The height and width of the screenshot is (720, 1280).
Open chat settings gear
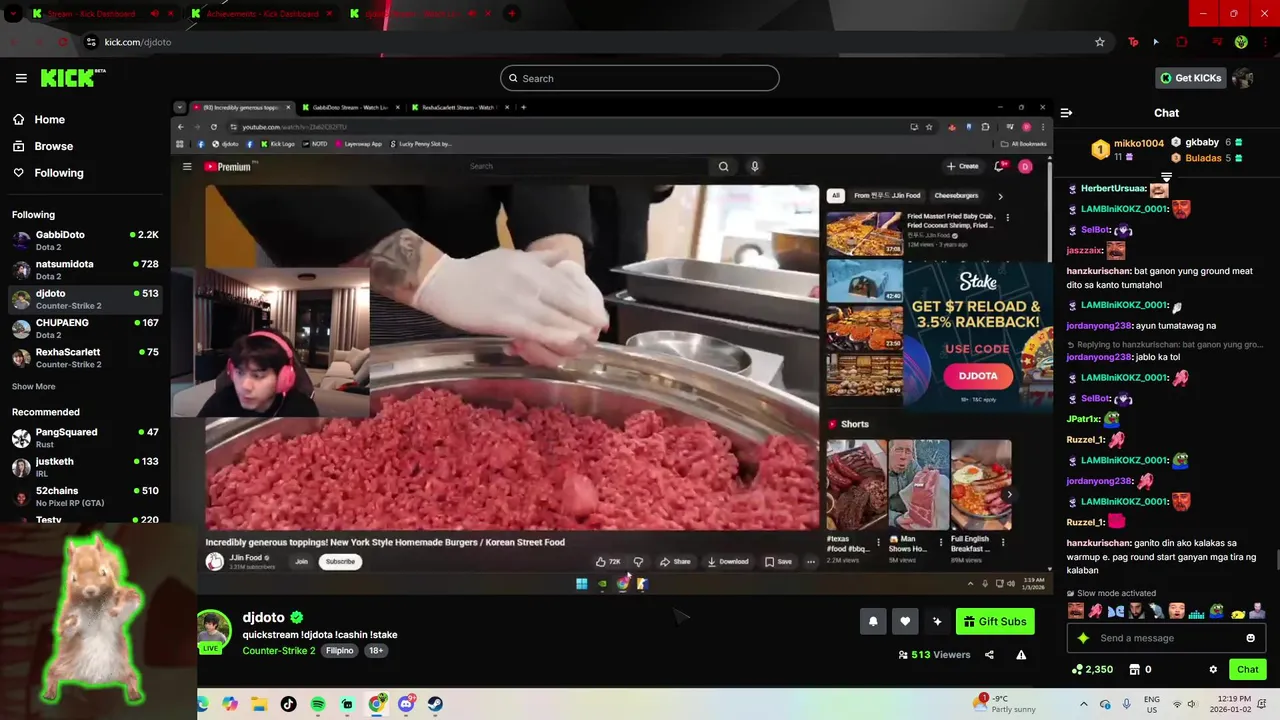click(1213, 669)
